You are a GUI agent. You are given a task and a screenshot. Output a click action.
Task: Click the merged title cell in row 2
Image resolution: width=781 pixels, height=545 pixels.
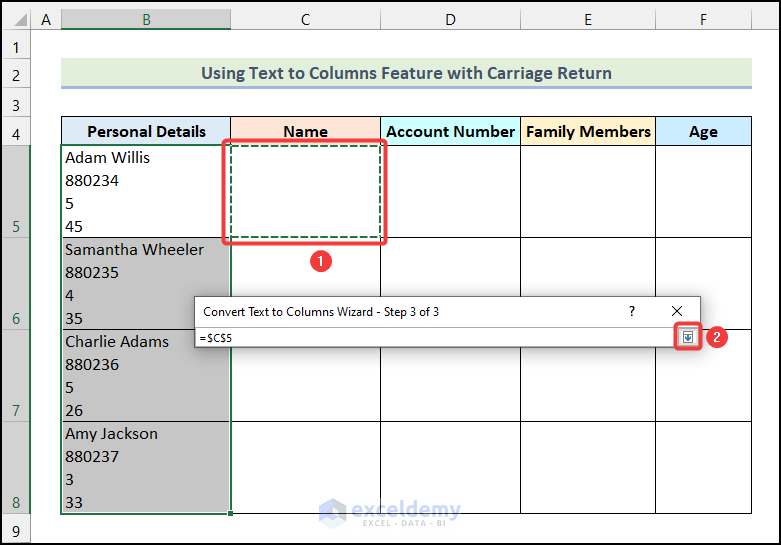point(406,73)
